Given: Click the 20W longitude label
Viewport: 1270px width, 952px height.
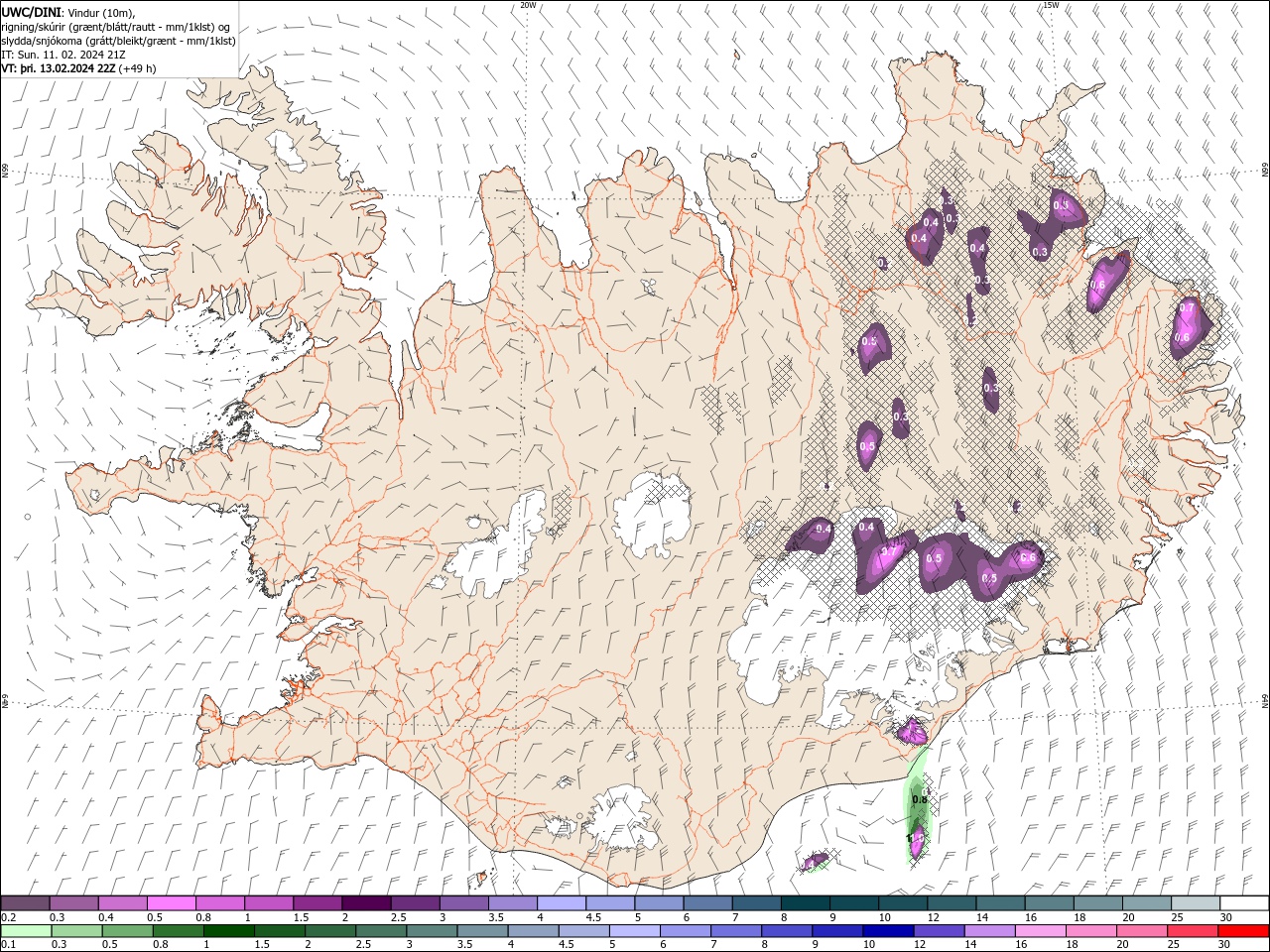Looking at the screenshot, I should tap(528, 5).
